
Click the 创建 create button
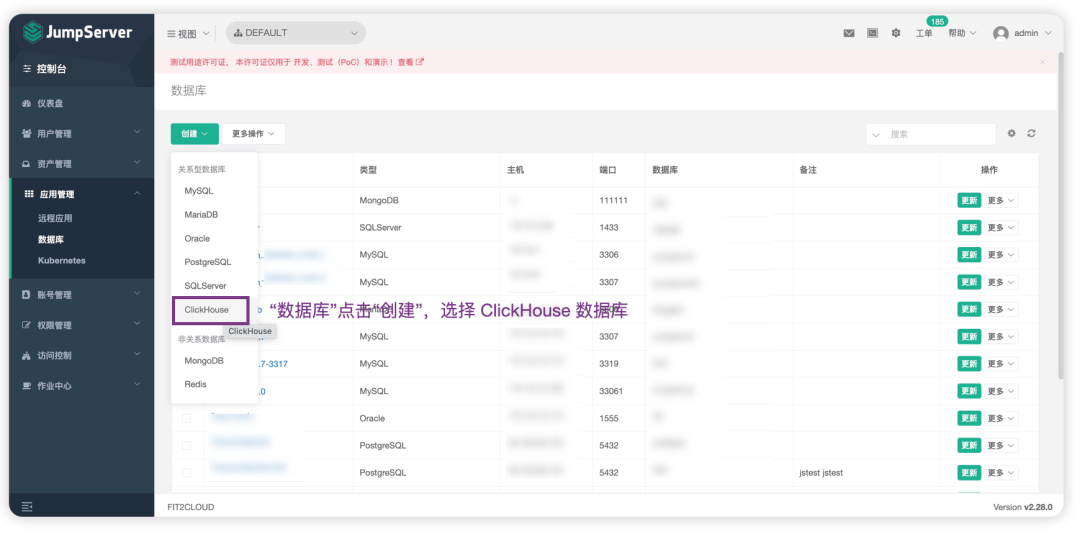[x=195, y=134]
